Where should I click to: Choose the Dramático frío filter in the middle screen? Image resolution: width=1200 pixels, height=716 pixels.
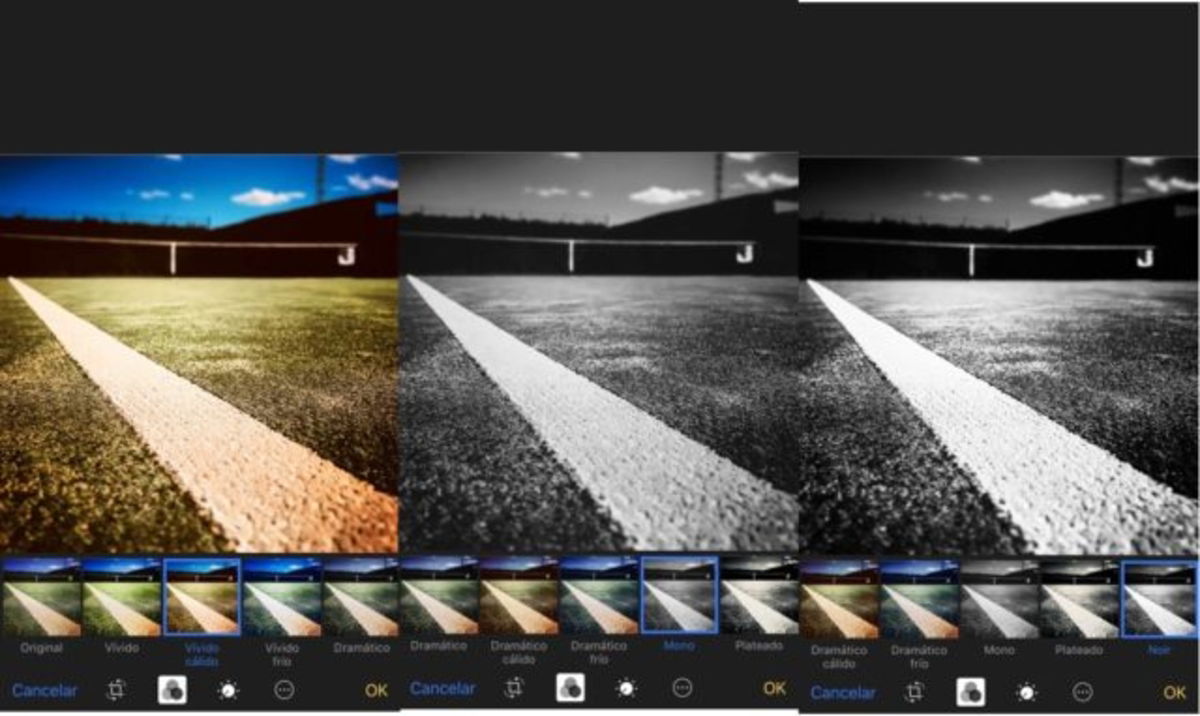tap(599, 595)
